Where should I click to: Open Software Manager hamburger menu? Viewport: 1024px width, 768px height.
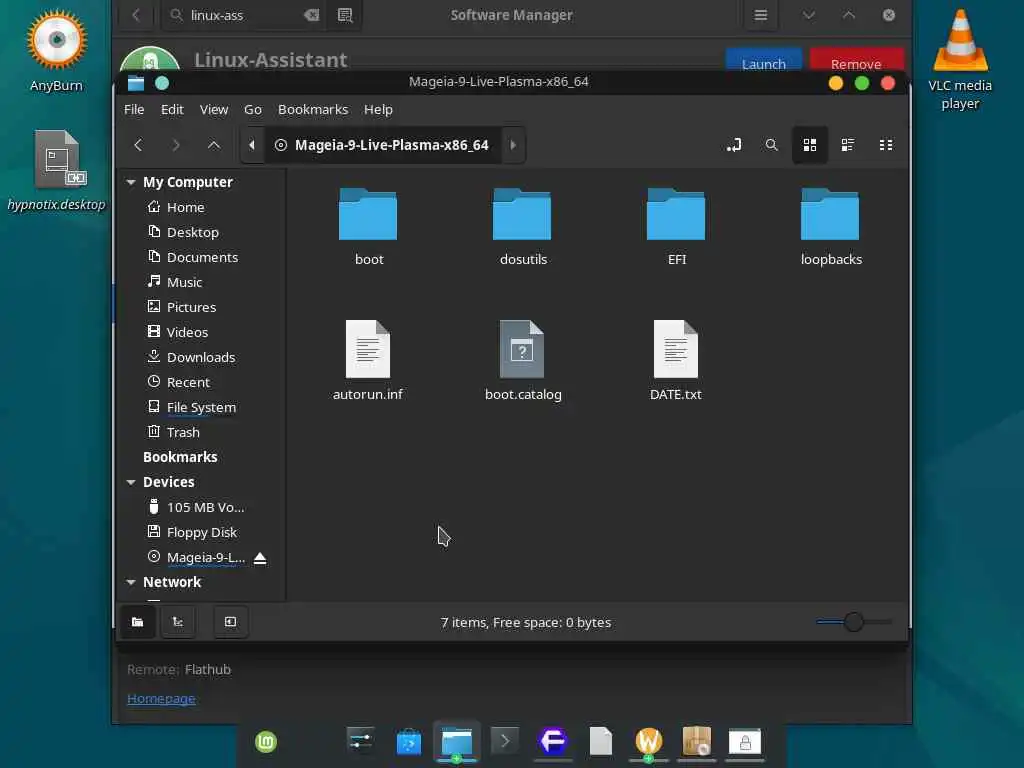click(761, 15)
